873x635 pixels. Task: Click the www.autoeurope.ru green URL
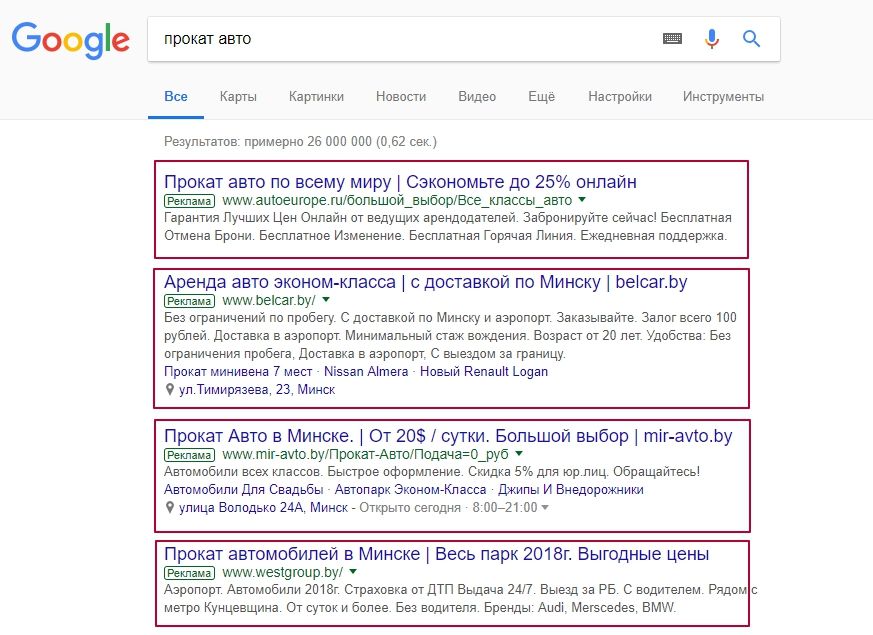pyautogui.click(x=397, y=200)
